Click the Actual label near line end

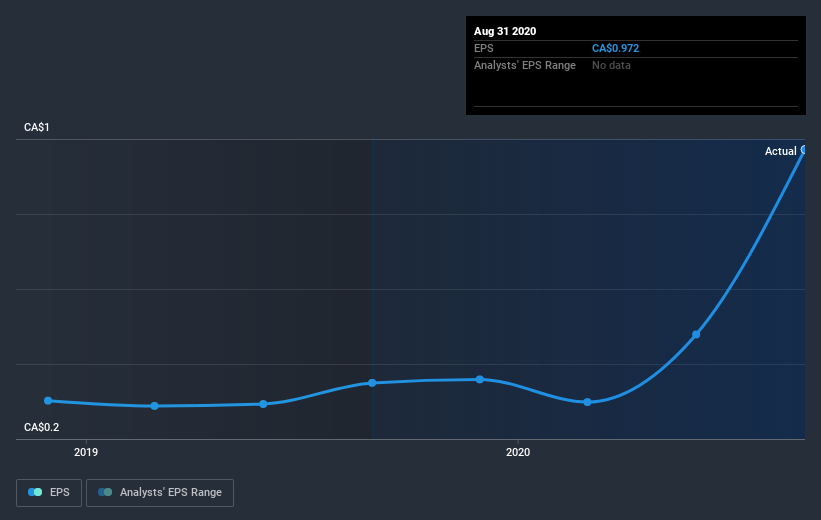(x=780, y=151)
